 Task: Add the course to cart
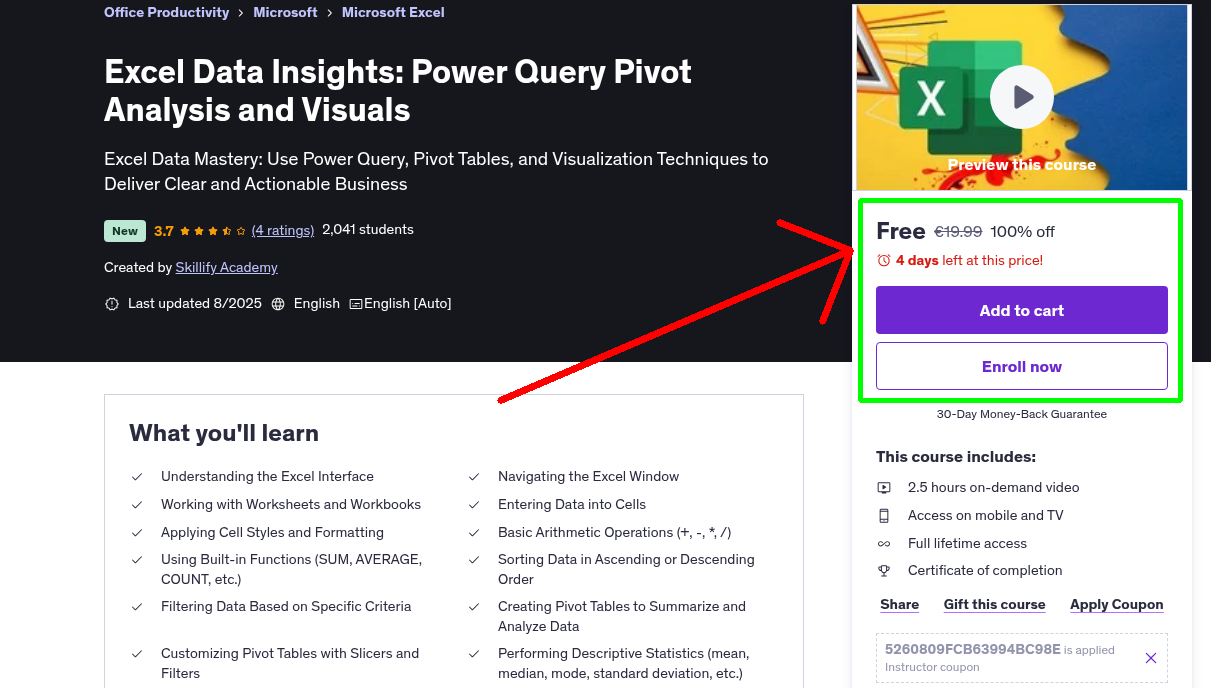[x=1021, y=310]
